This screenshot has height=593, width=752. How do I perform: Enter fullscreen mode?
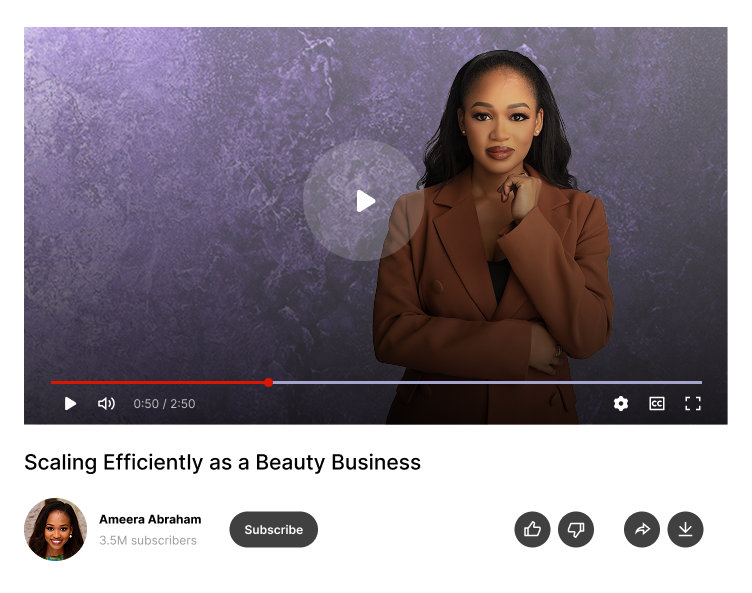pos(693,403)
